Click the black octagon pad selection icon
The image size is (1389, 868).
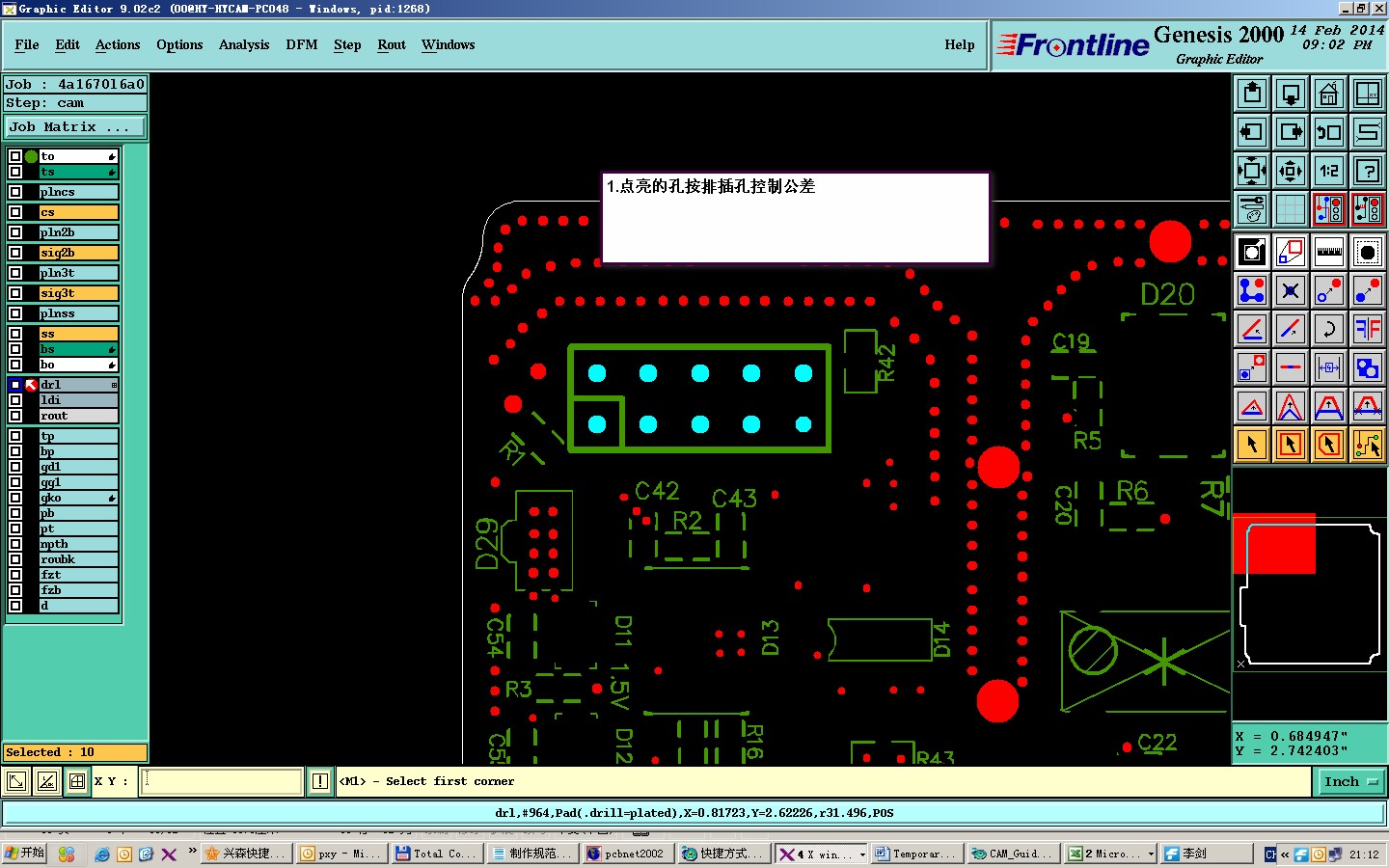click(x=1368, y=252)
